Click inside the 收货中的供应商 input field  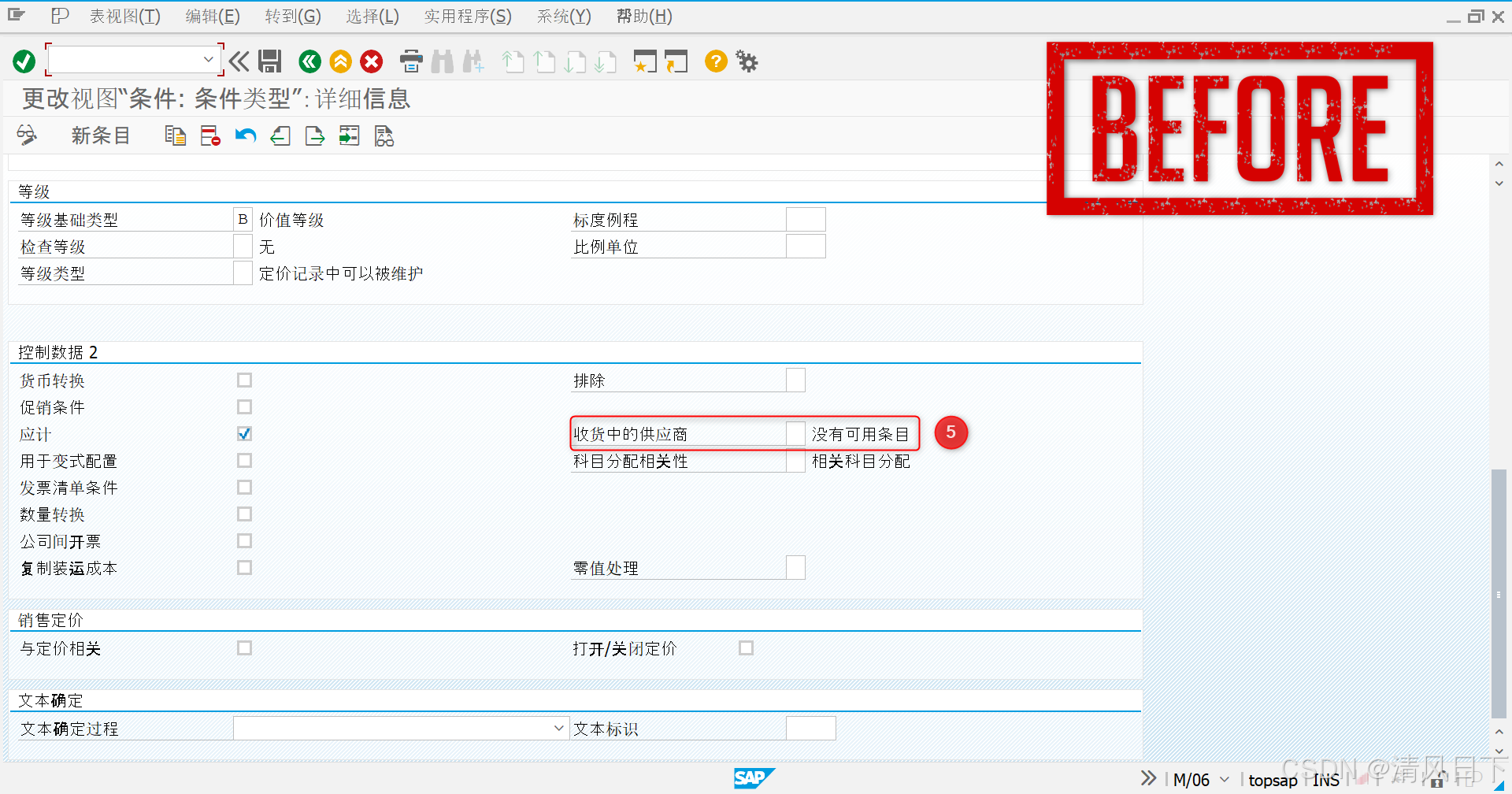coord(795,433)
